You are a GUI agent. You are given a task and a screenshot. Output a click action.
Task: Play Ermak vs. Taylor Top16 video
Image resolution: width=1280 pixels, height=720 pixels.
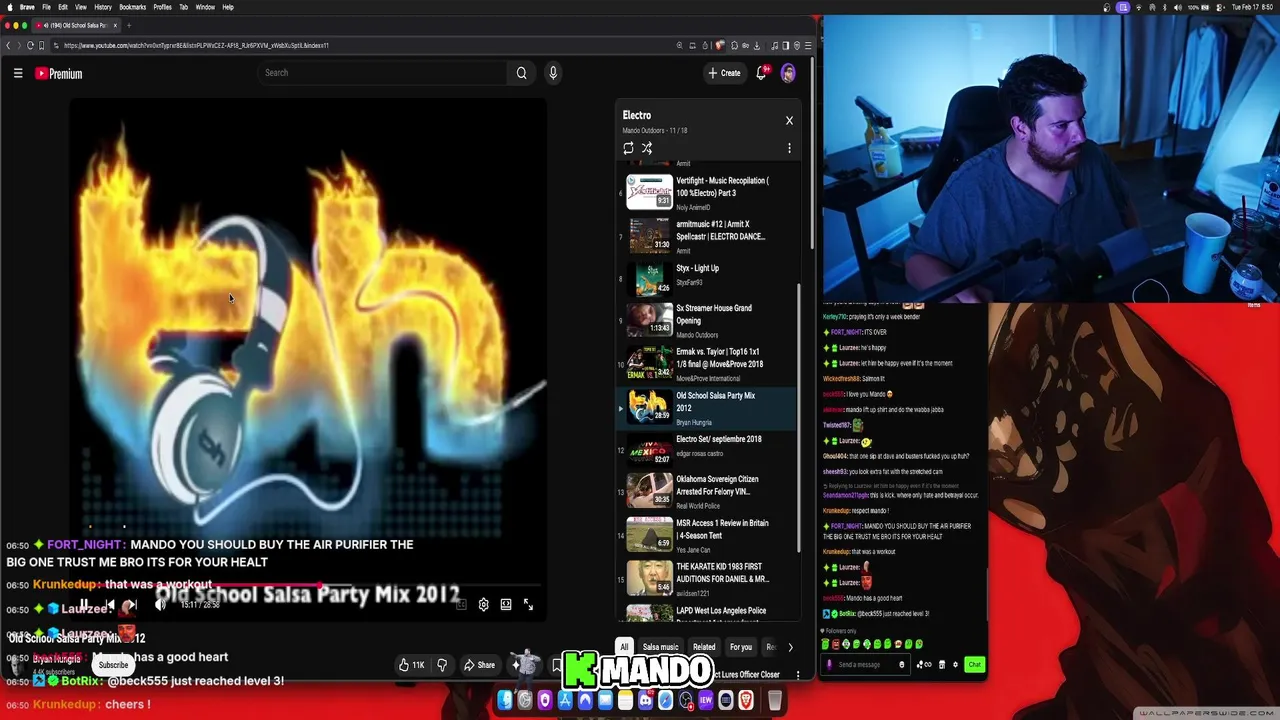[x=708, y=363]
